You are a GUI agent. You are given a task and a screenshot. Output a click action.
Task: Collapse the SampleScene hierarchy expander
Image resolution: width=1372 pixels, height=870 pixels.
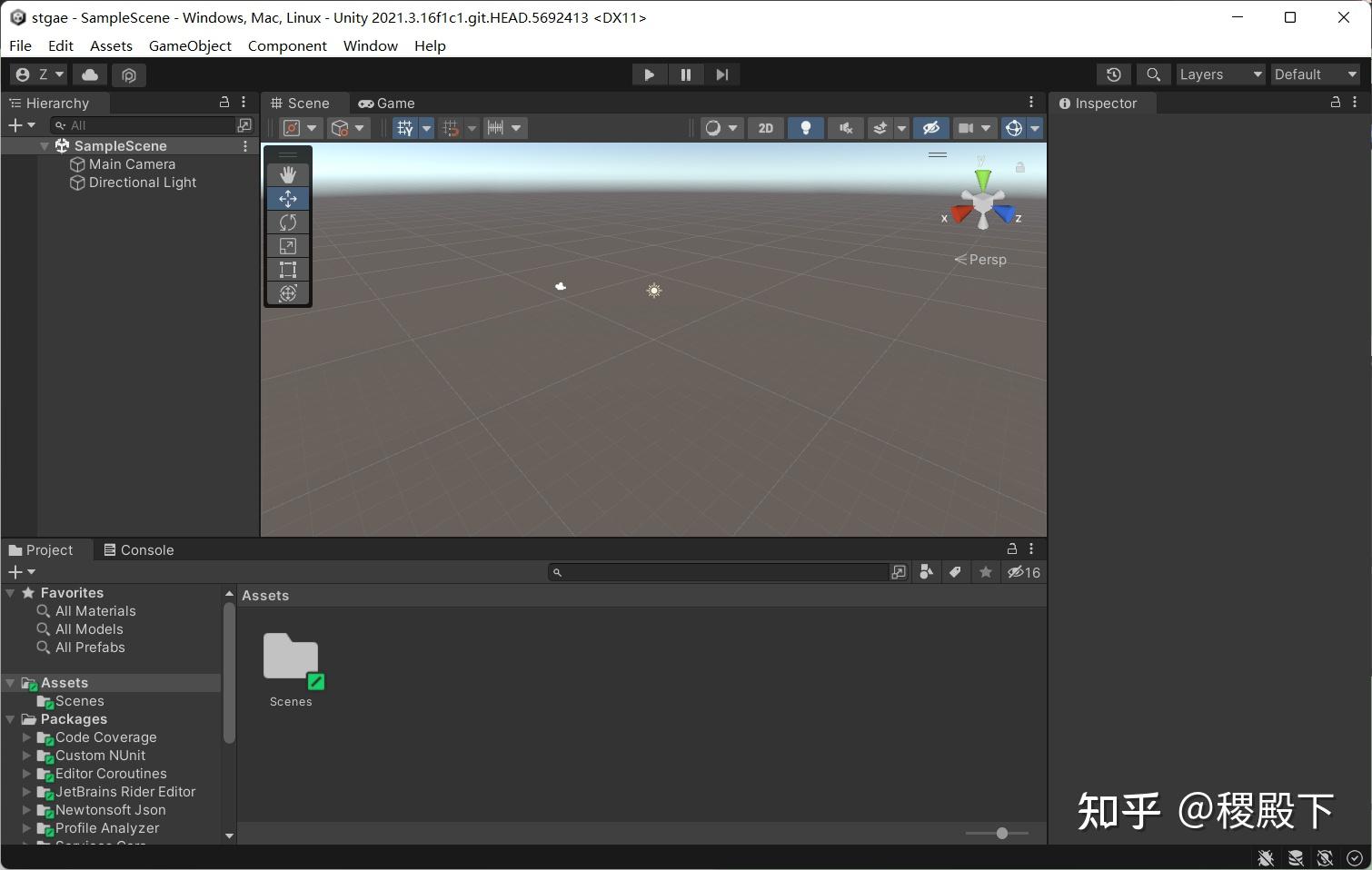(44, 145)
